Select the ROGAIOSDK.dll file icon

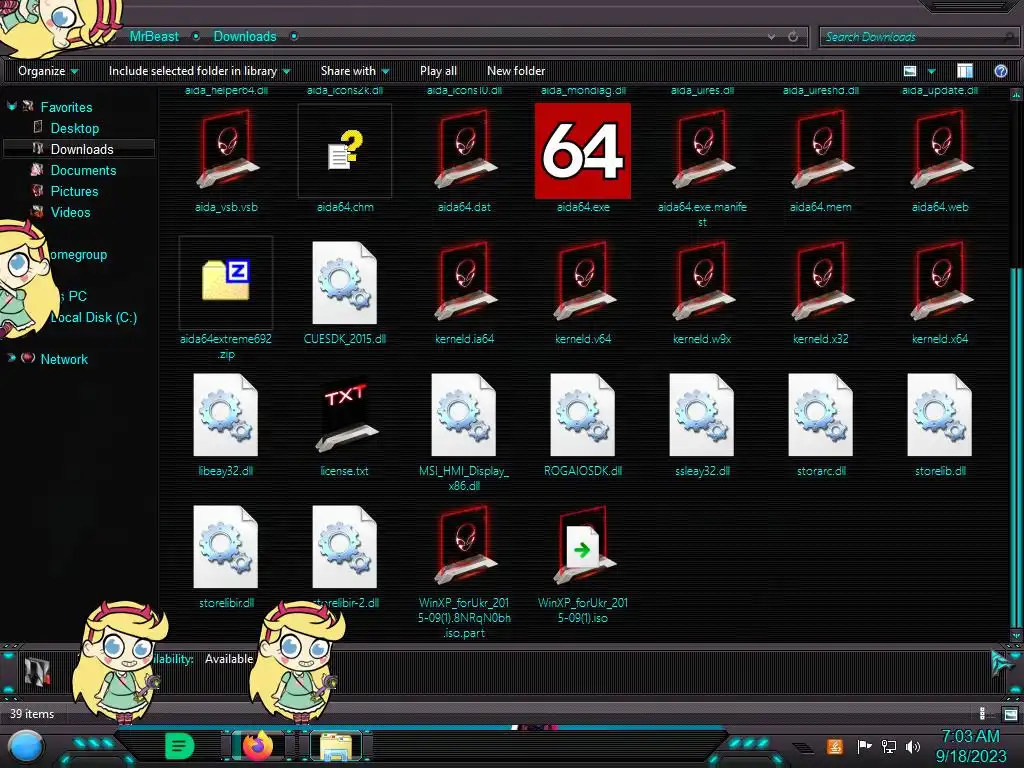click(x=583, y=415)
